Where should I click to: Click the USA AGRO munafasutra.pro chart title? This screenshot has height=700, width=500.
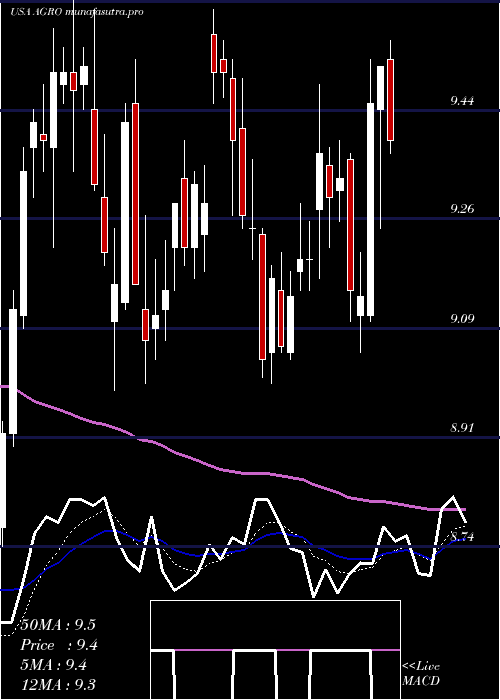[x=77, y=12]
